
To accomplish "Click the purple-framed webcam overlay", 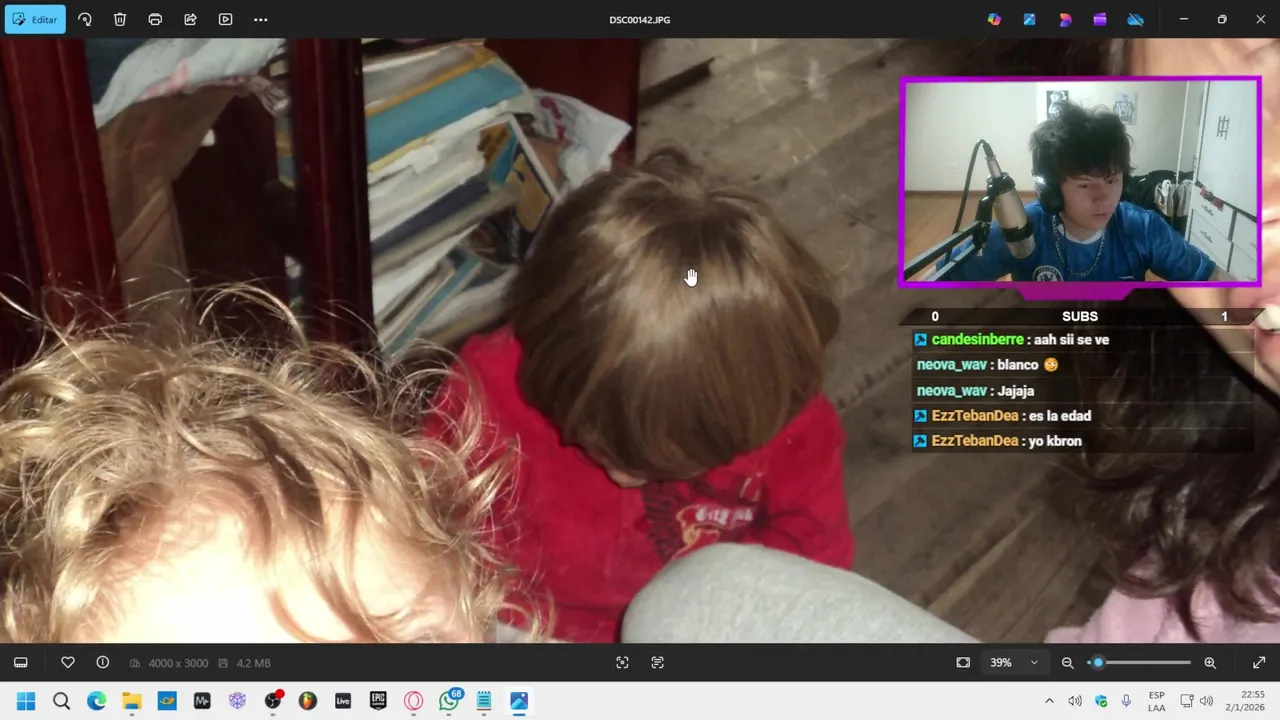I will 1080,183.
